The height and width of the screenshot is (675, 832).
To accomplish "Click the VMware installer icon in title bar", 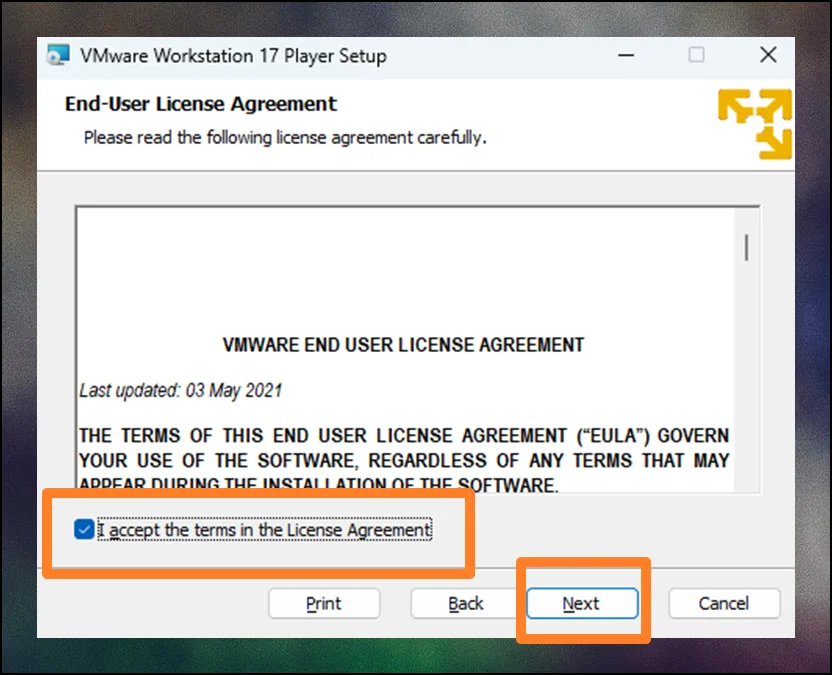I will coord(58,55).
